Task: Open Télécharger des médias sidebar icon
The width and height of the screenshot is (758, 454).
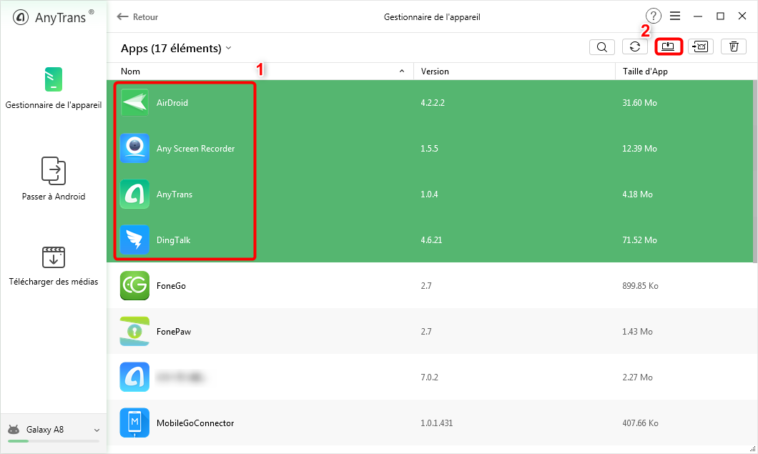Action: 54,257
